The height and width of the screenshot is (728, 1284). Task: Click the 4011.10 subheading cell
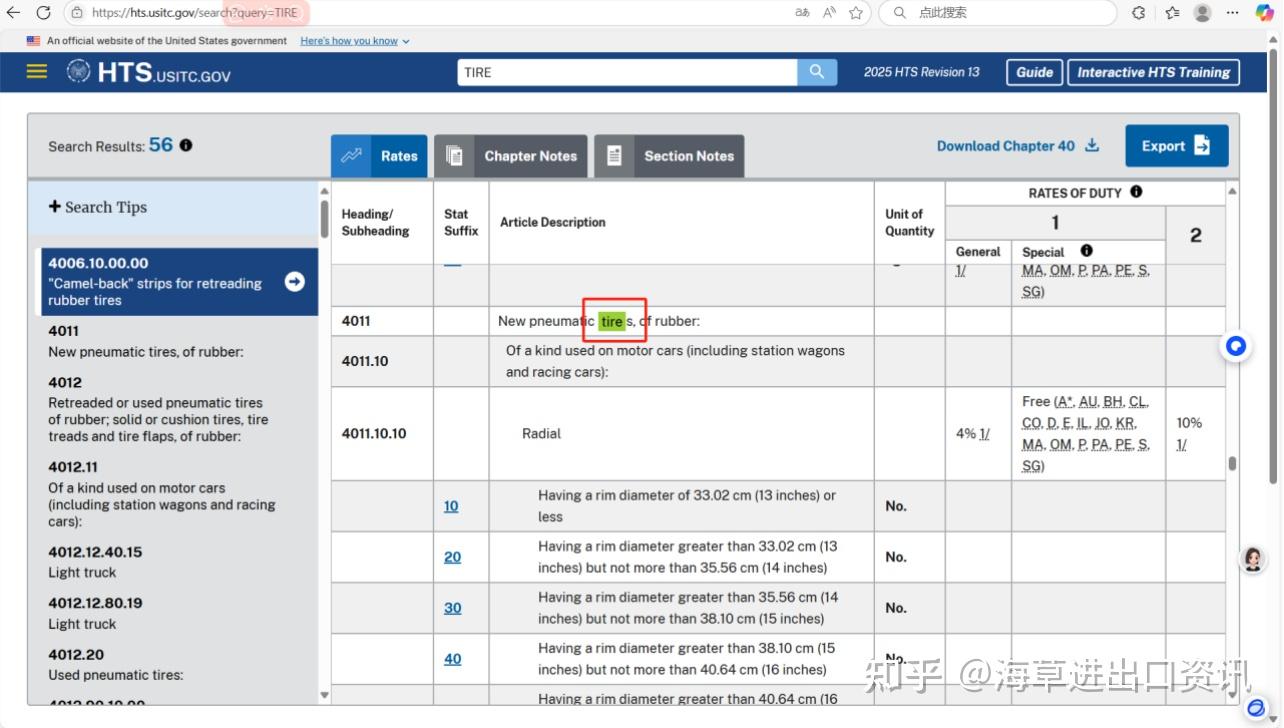click(x=382, y=361)
